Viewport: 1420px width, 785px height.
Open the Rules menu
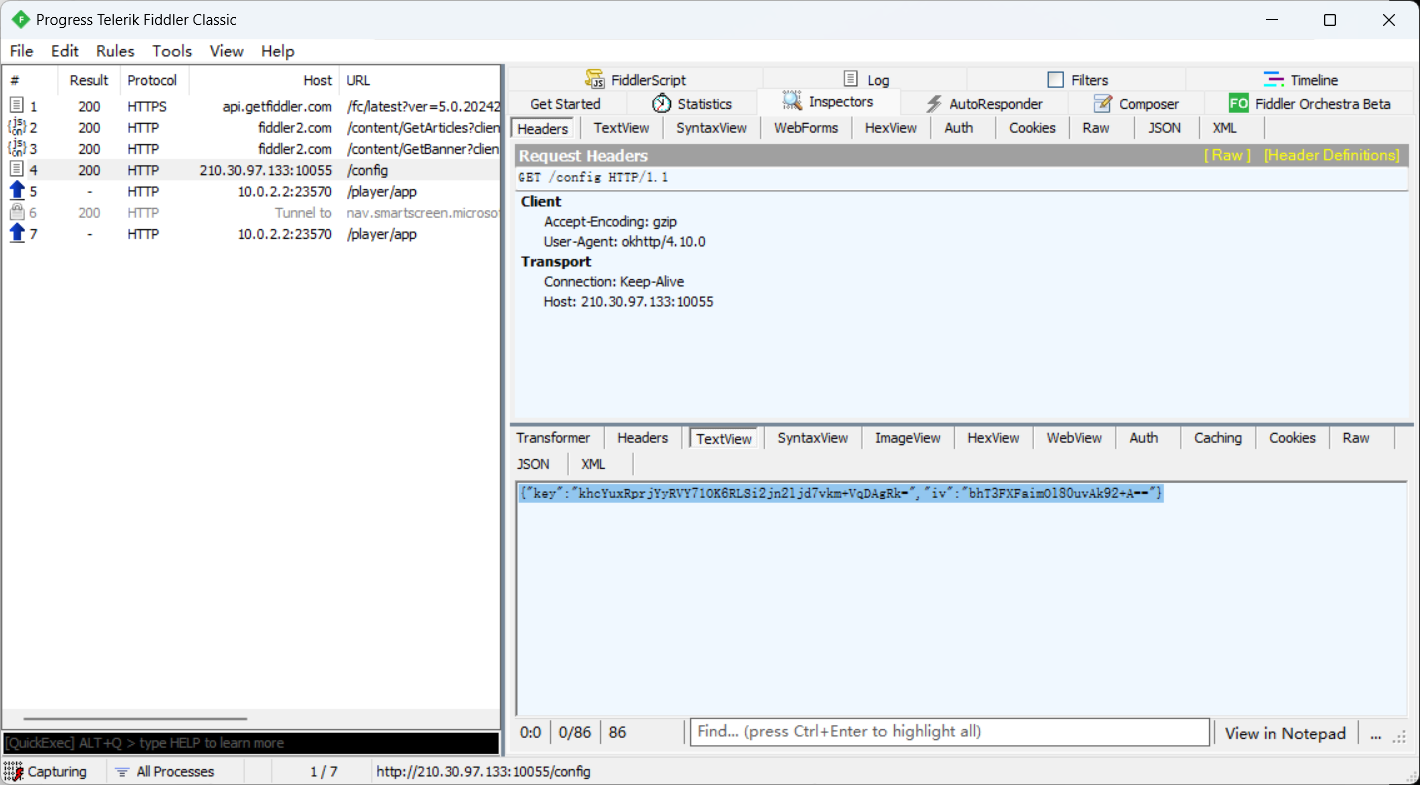pyautogui.click(x=115, y=51)
